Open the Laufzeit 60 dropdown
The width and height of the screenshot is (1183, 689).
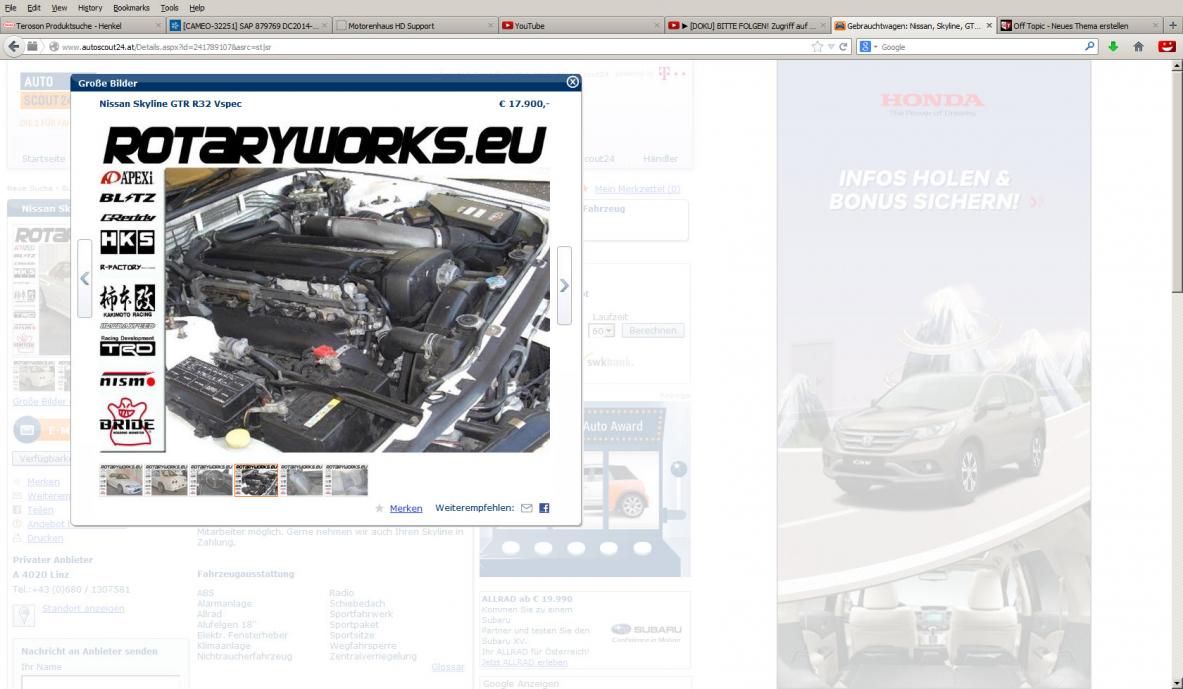click(602, 330)
